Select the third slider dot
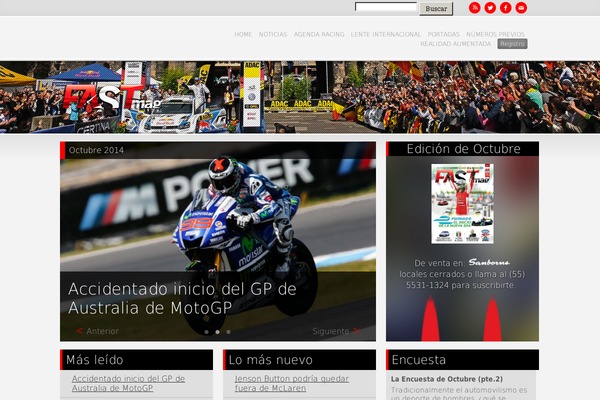Image resolution: width=600 pixels, height=400 pixels. 228,332
